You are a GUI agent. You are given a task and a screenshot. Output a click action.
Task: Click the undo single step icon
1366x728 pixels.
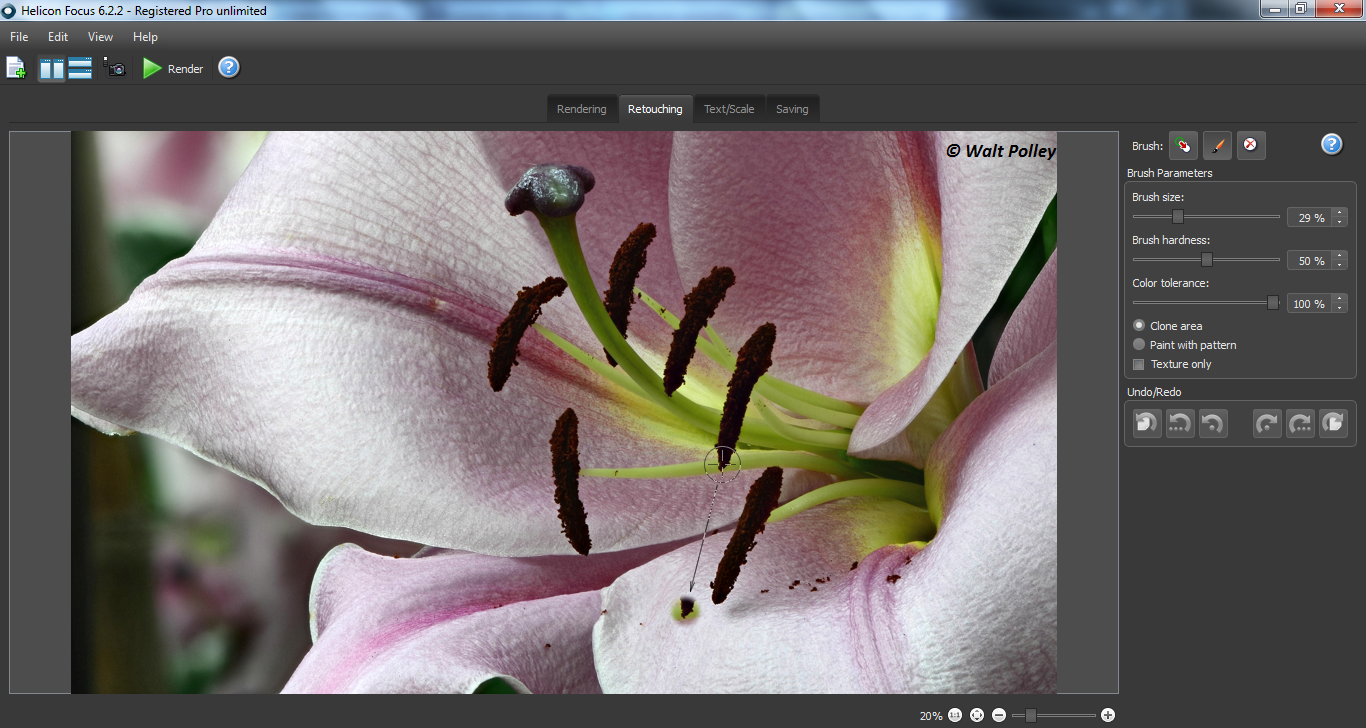tap(1213, 423)
